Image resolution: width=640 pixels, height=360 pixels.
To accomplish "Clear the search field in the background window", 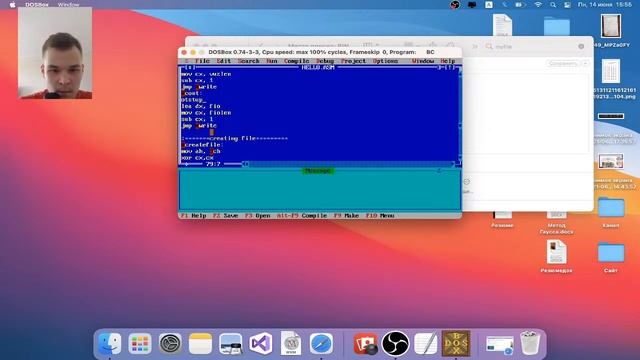I will tap(581, 47).
